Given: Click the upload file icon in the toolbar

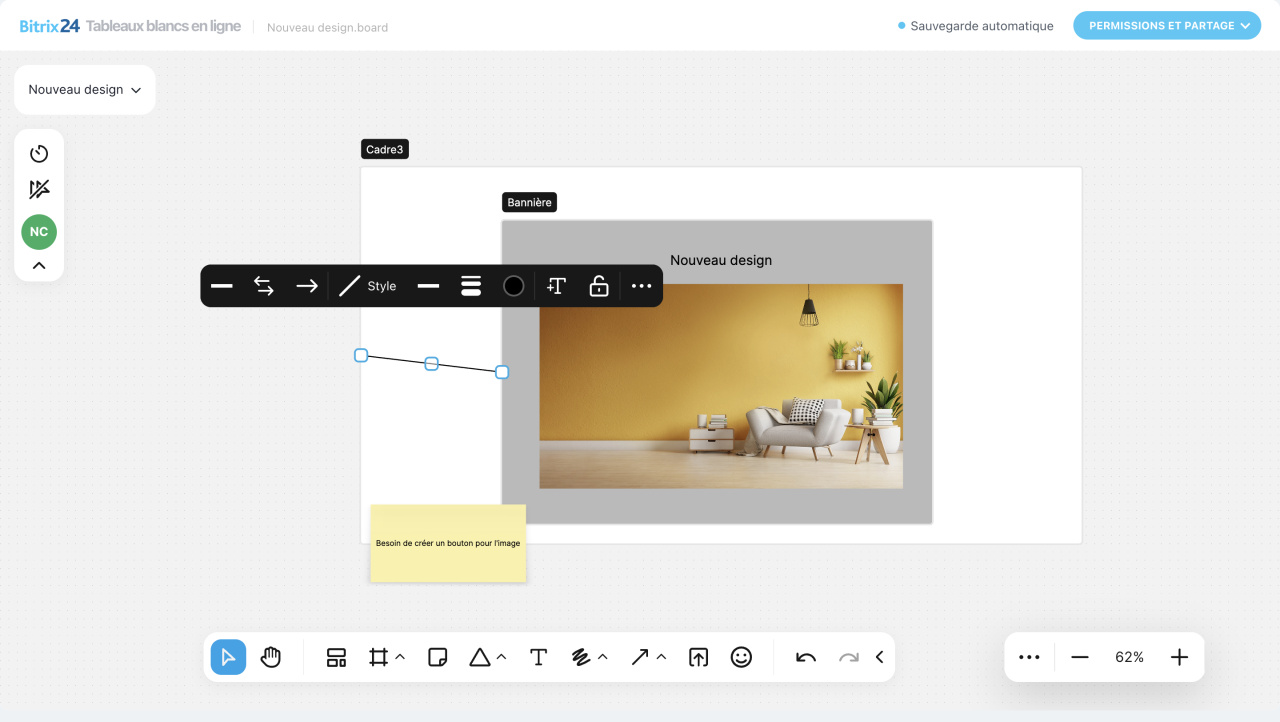Looking at the screenshot, I should [698, 657].
